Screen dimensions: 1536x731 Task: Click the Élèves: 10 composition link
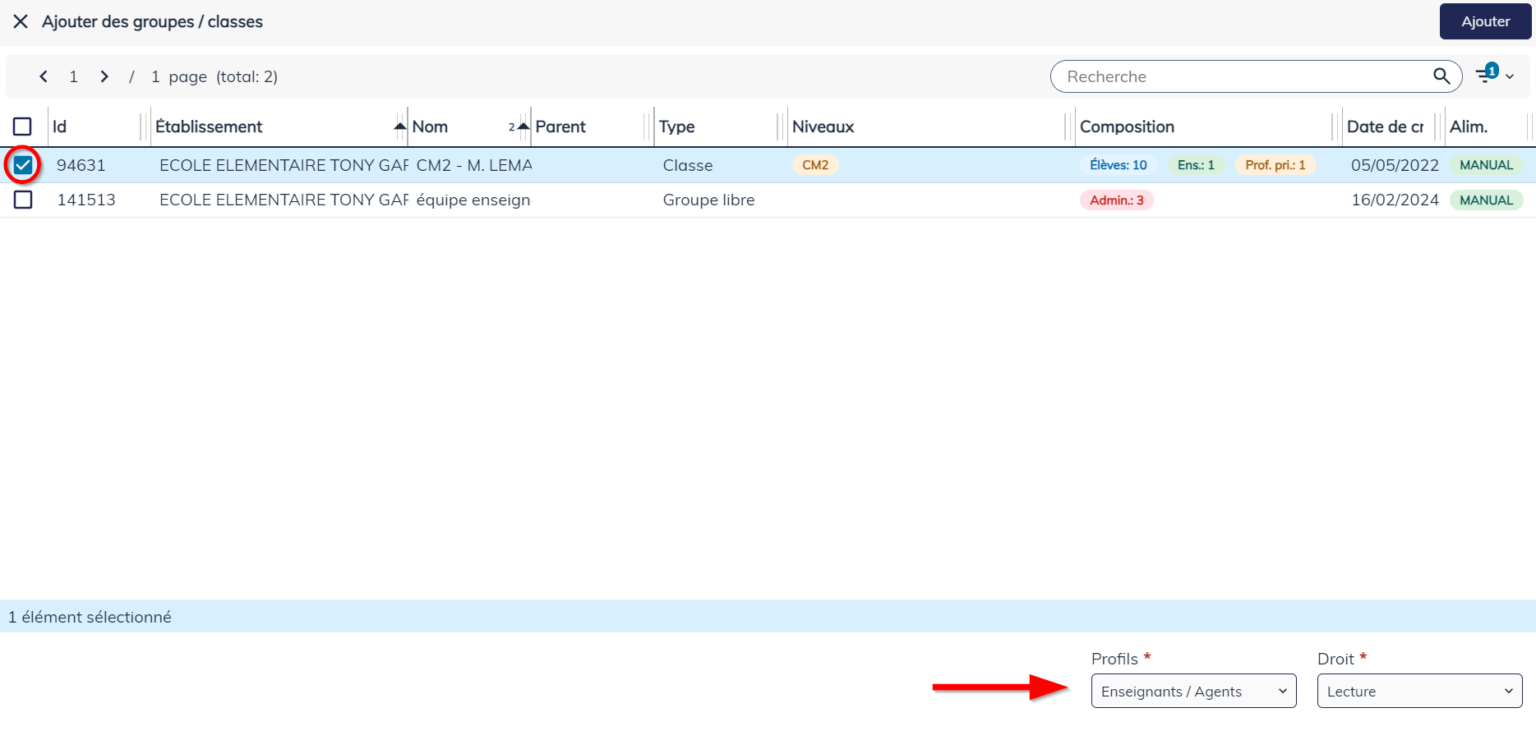click(1119, 165)
